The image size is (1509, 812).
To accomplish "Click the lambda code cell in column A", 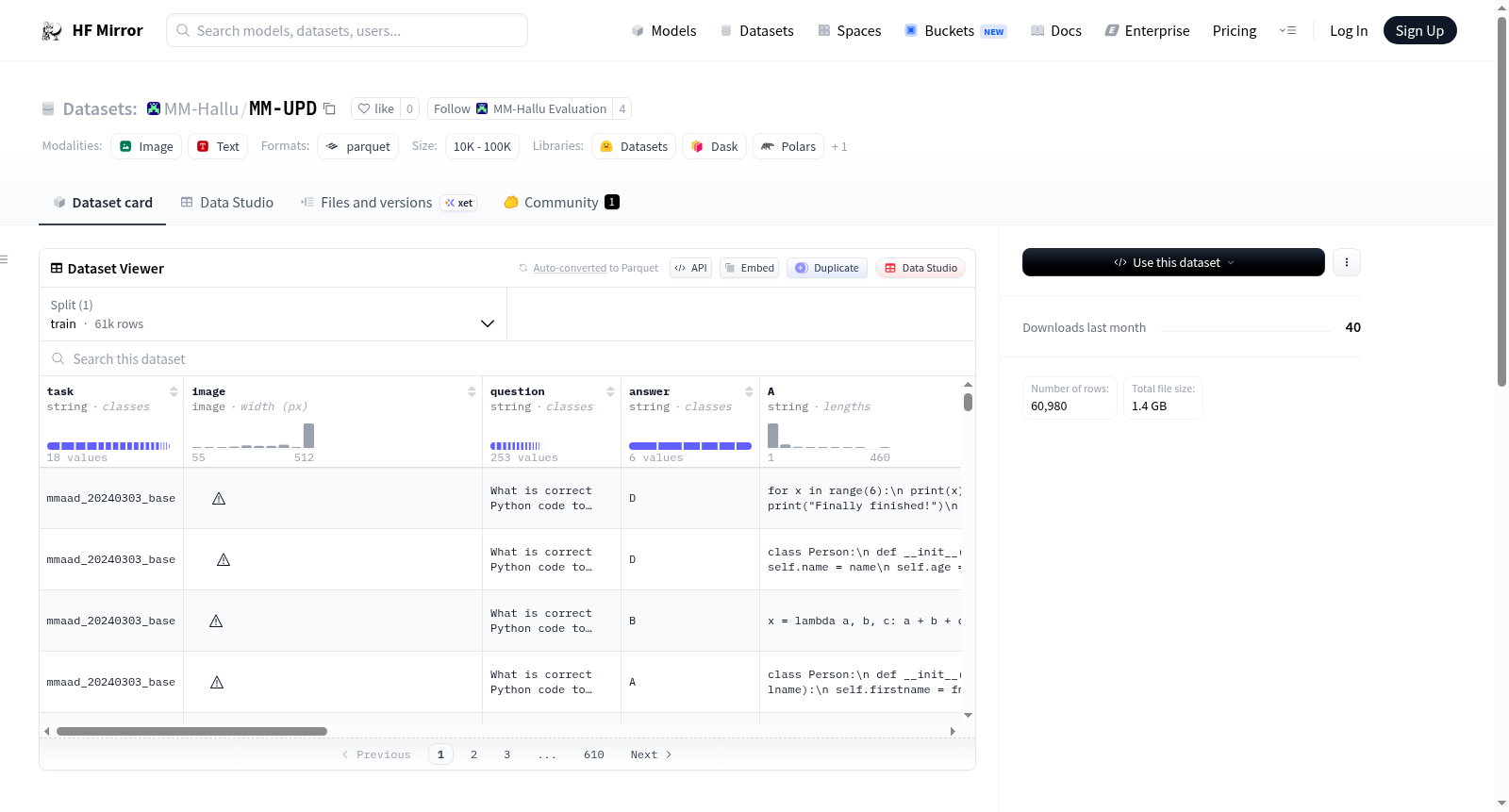I will 860,621.
